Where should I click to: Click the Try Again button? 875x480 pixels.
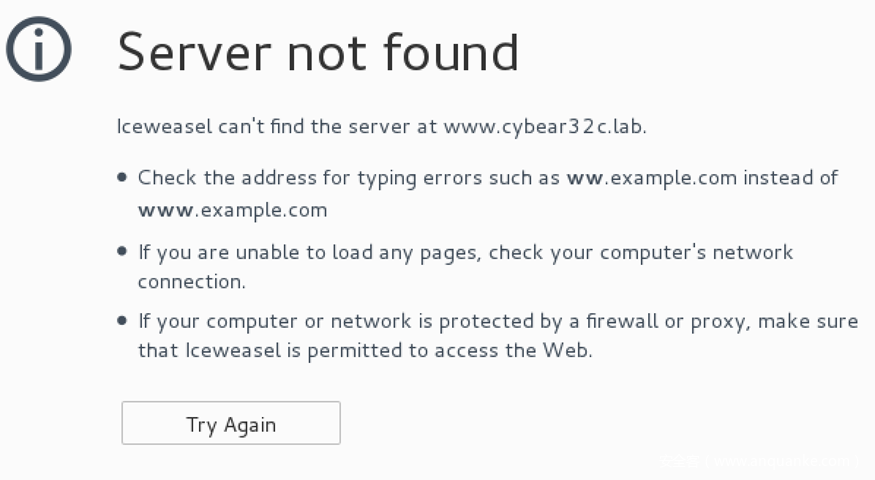(231, 424)
